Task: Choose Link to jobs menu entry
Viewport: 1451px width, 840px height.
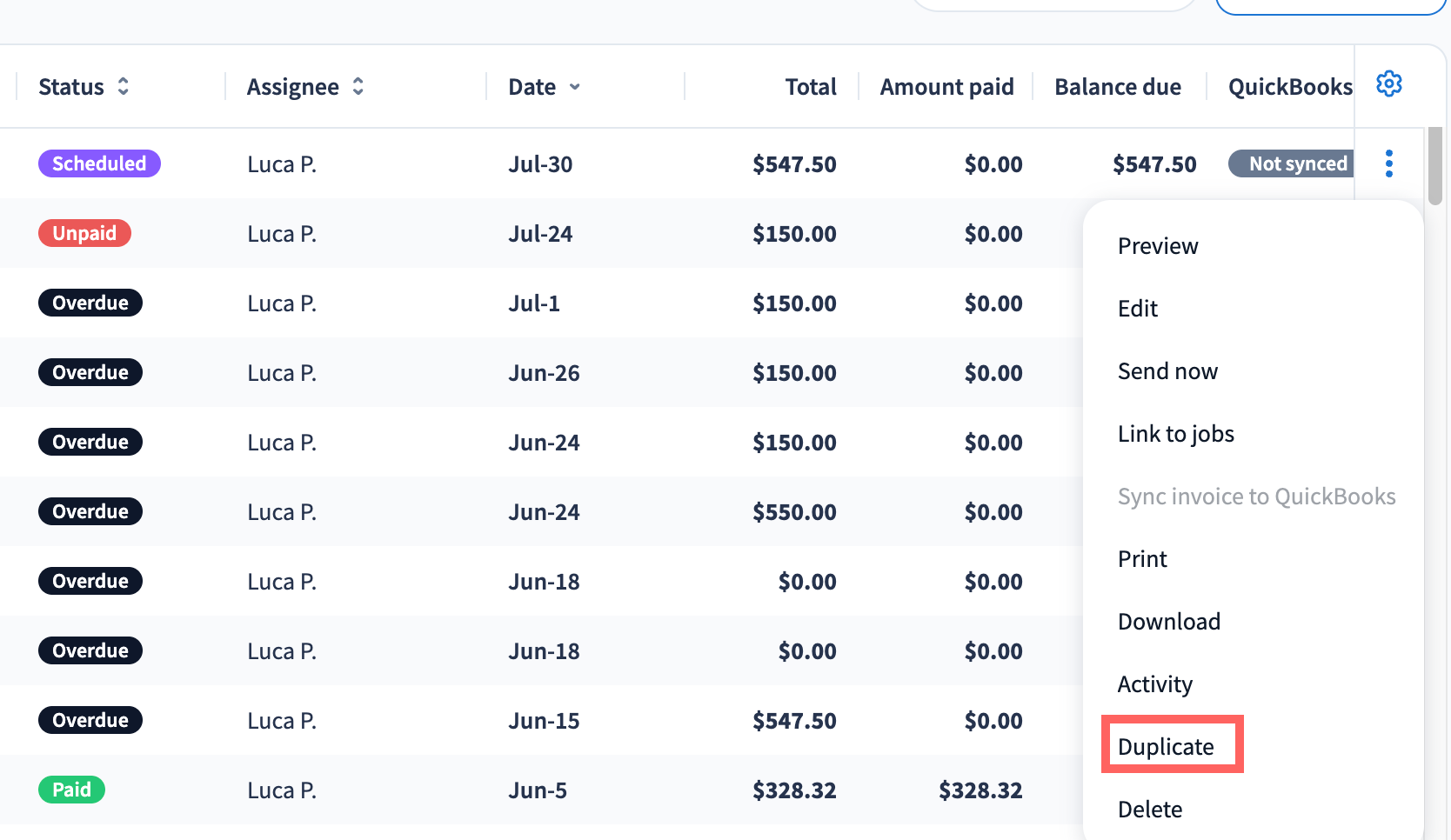Action: [1176, 434]
